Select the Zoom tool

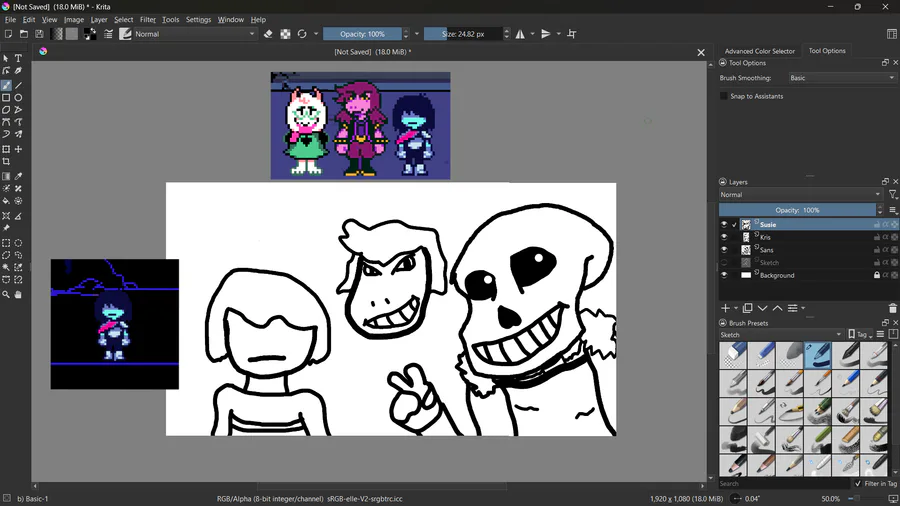(x=6, y=294)
